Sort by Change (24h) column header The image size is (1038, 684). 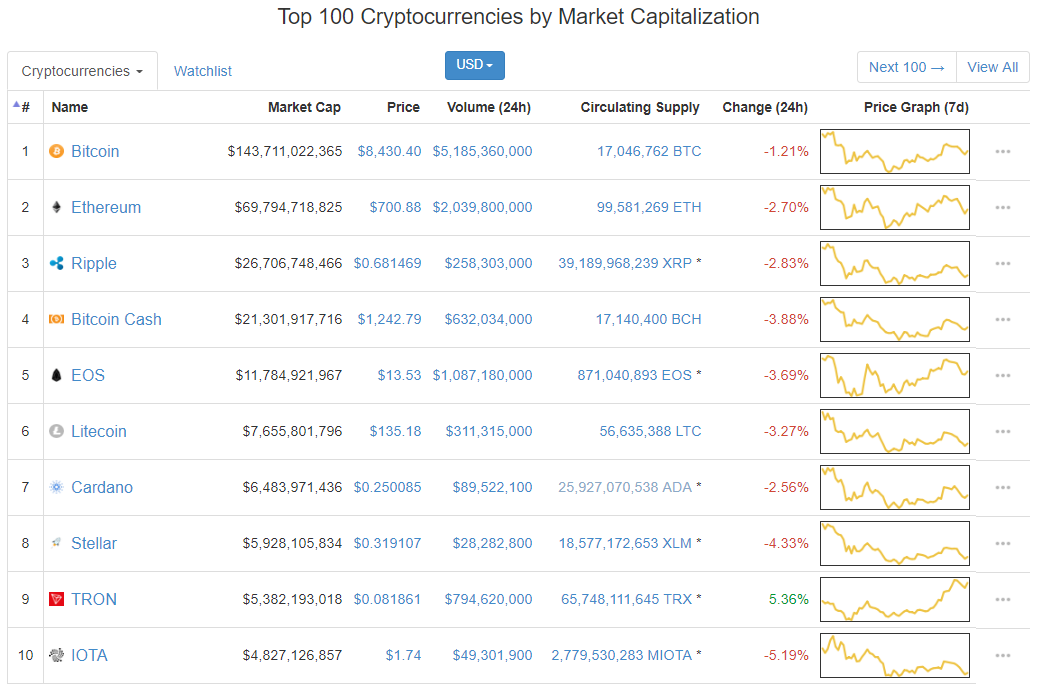pos(765,107)
